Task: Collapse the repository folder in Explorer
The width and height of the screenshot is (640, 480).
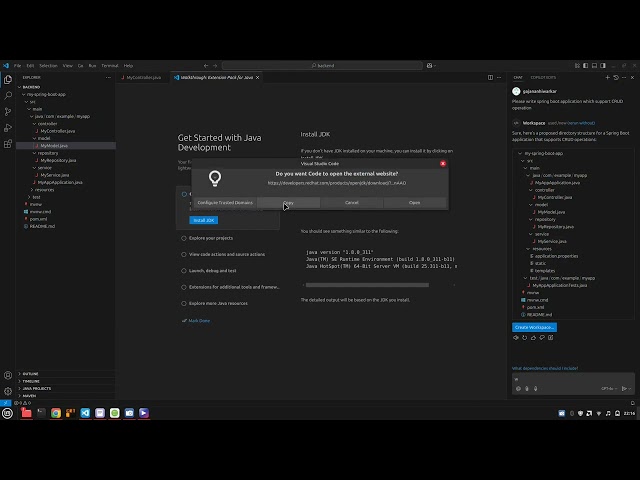Action: pyautogui.click(x=48, y=153)
